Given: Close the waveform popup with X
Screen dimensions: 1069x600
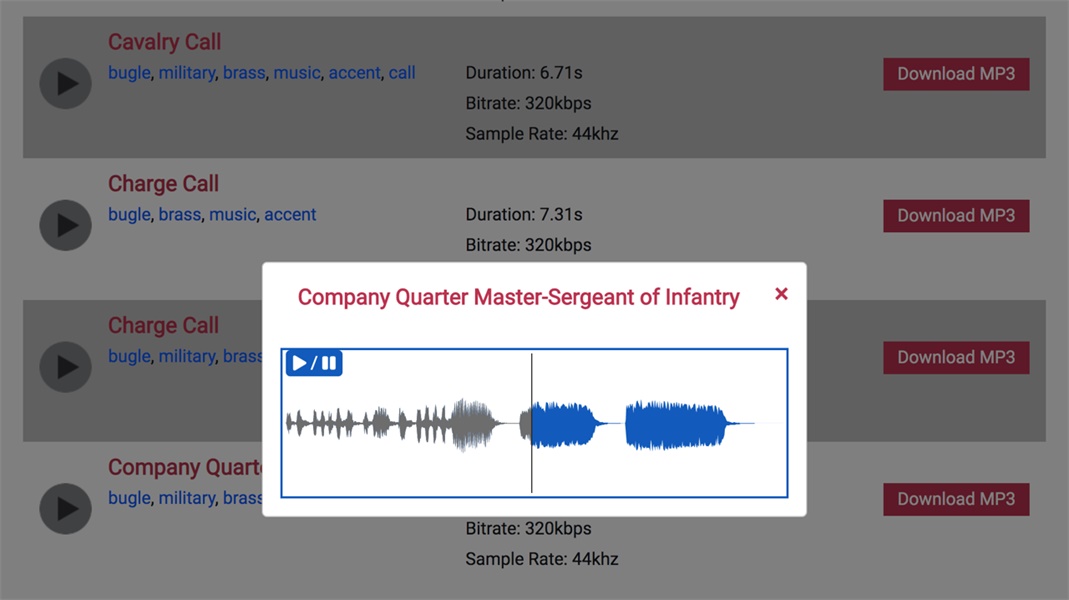Looking at the screenshot, I should point(782,294).
